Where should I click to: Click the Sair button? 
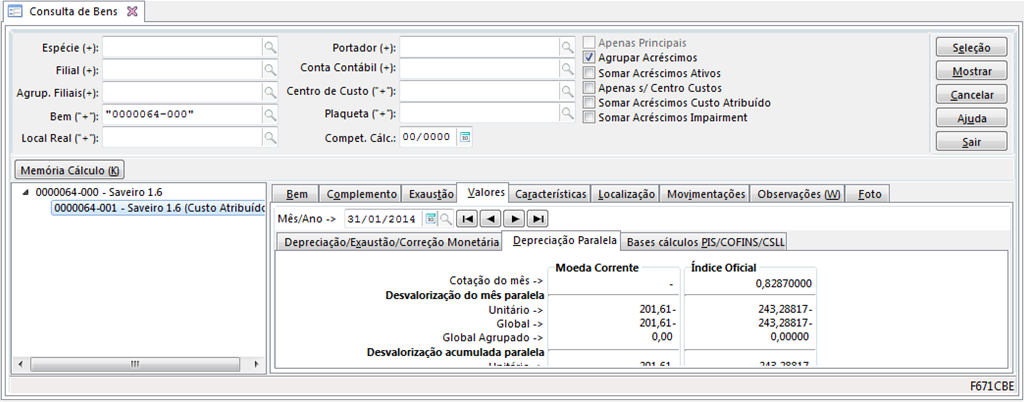(971, 142)
